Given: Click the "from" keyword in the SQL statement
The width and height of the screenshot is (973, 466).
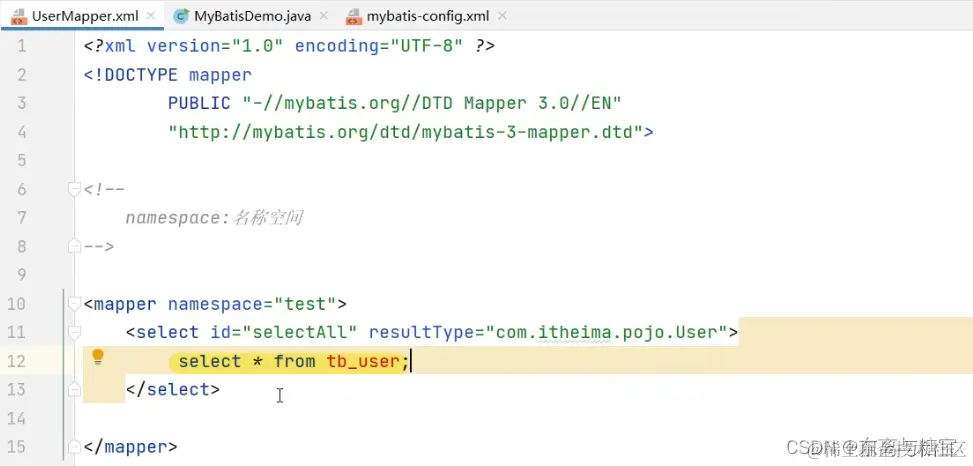Looking at the screenshot, I should pos(295,361).
